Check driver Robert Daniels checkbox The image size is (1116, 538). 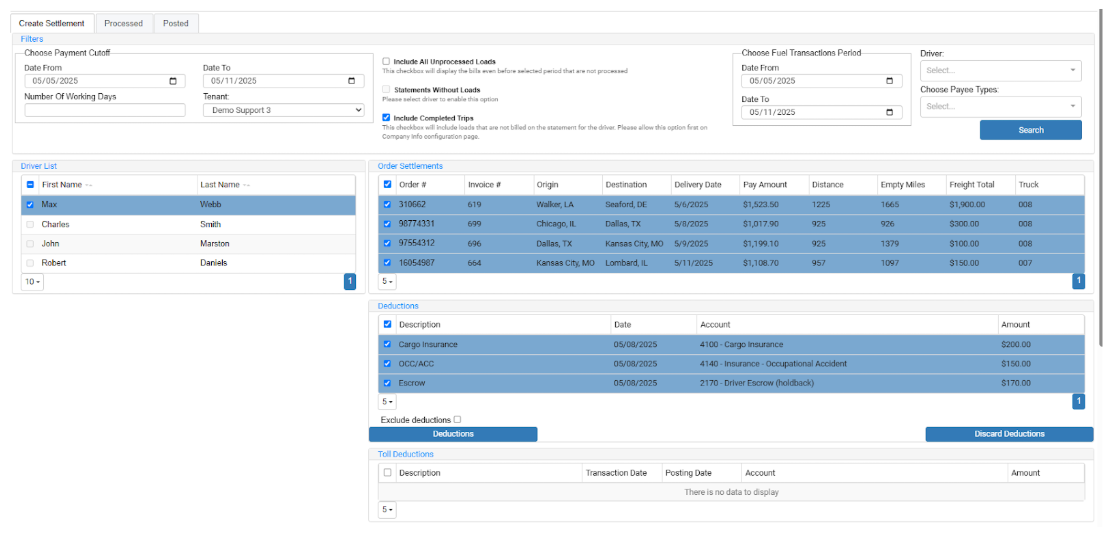click(30, 263)
